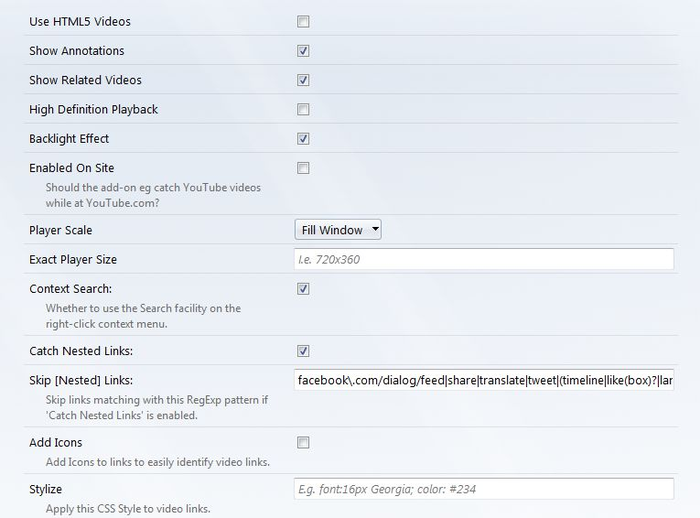Focus the Skip [Nested] Links regex field
The image size is (700, 518).
tap(484, 380)
